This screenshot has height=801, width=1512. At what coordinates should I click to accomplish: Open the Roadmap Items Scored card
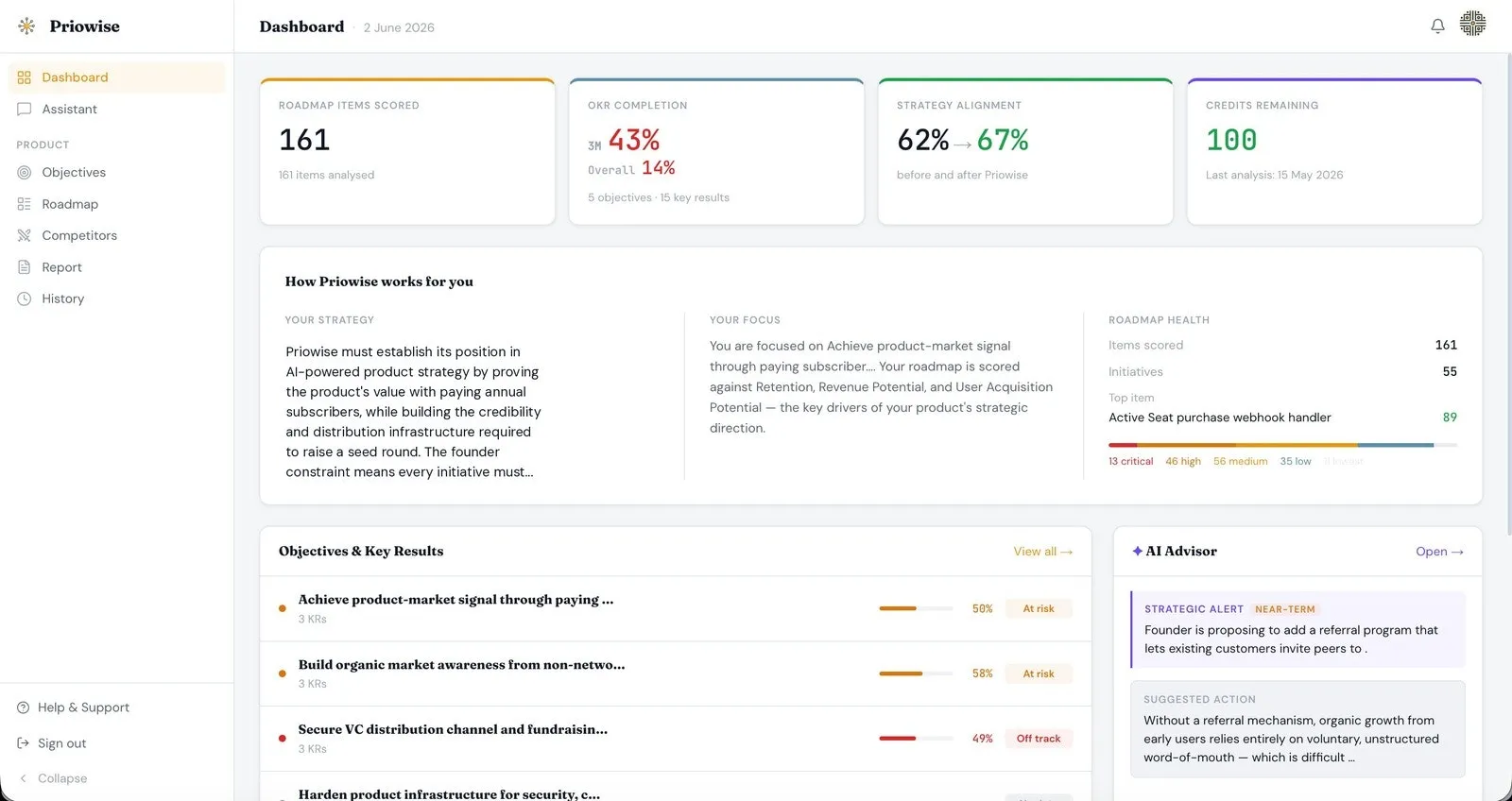(x=407, y=151)
